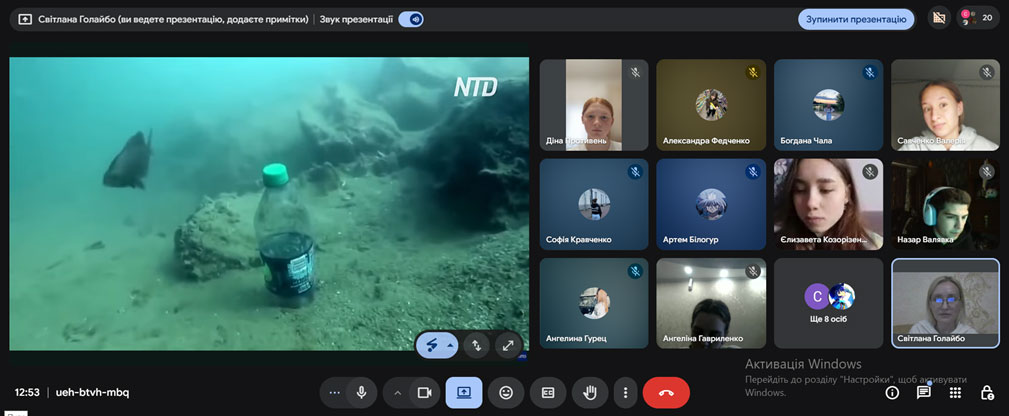
Task: Raise your hand
Action: pos(590,393)
